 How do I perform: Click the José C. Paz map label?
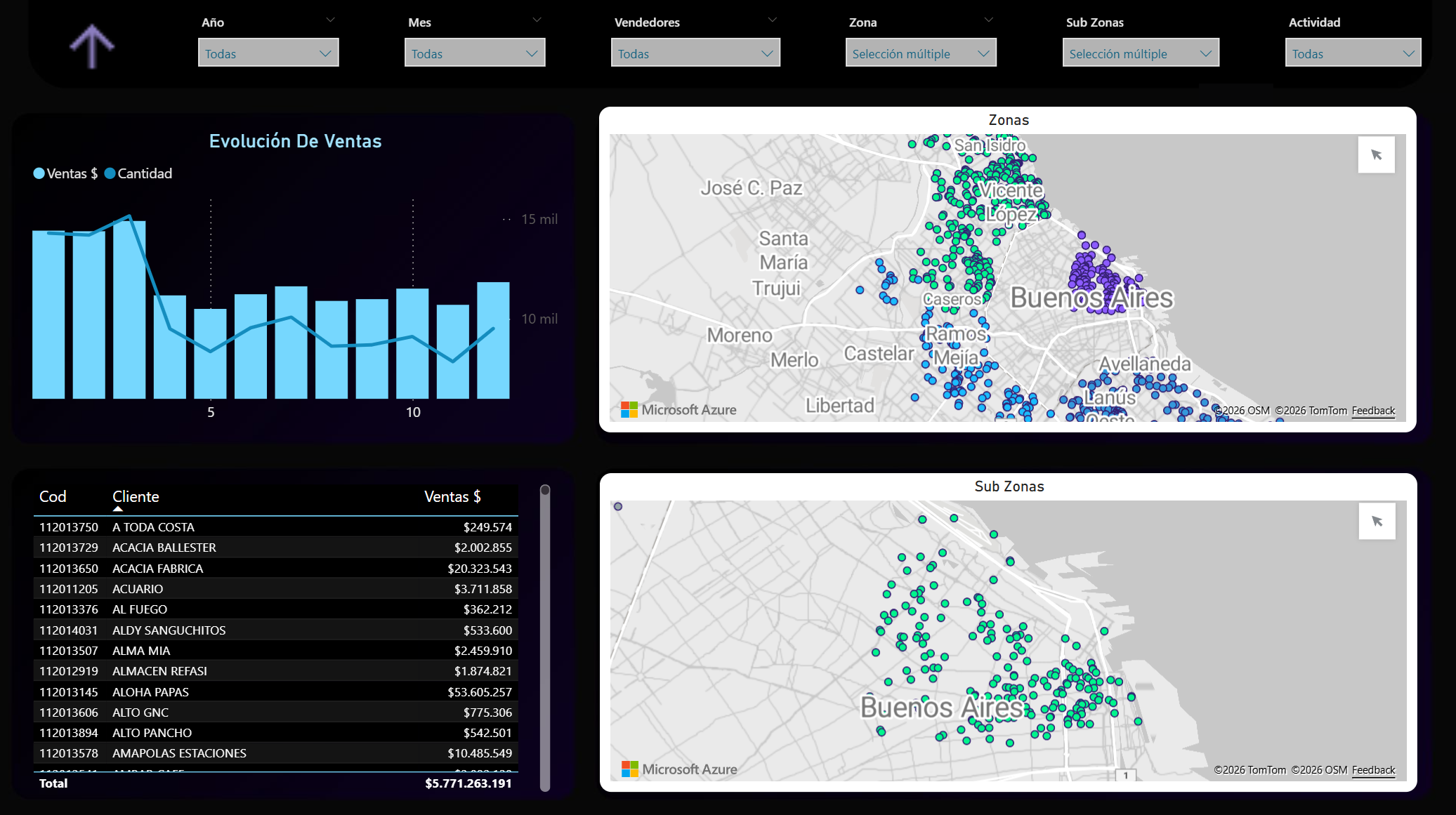751,188
